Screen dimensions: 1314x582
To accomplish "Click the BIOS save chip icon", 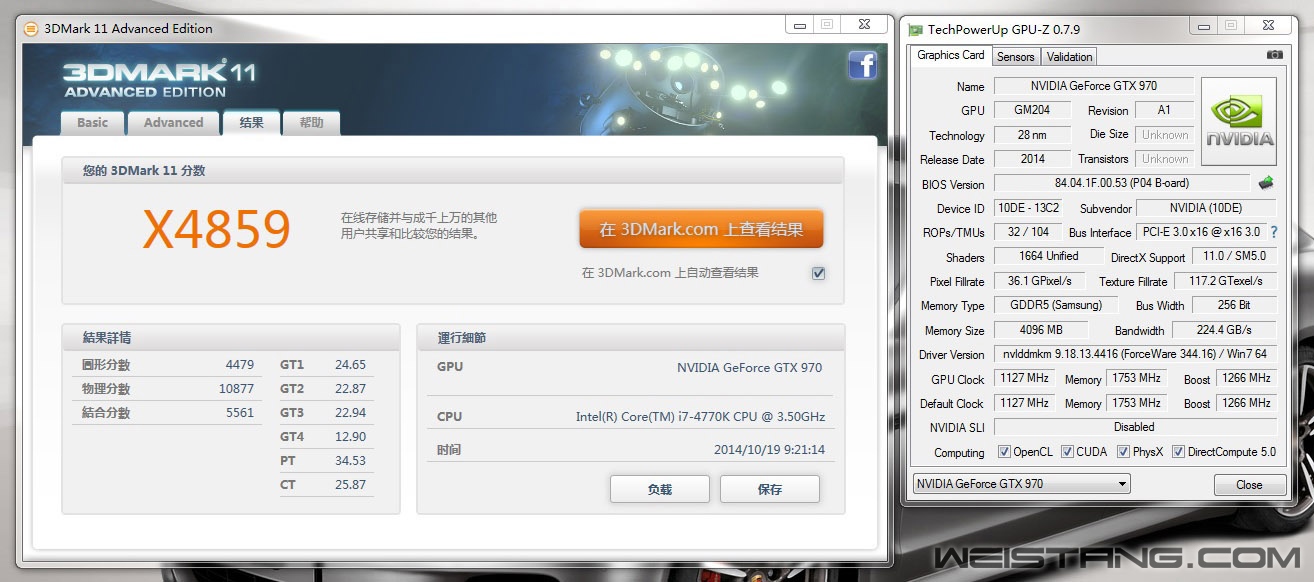I will (x=1266, y=183).
